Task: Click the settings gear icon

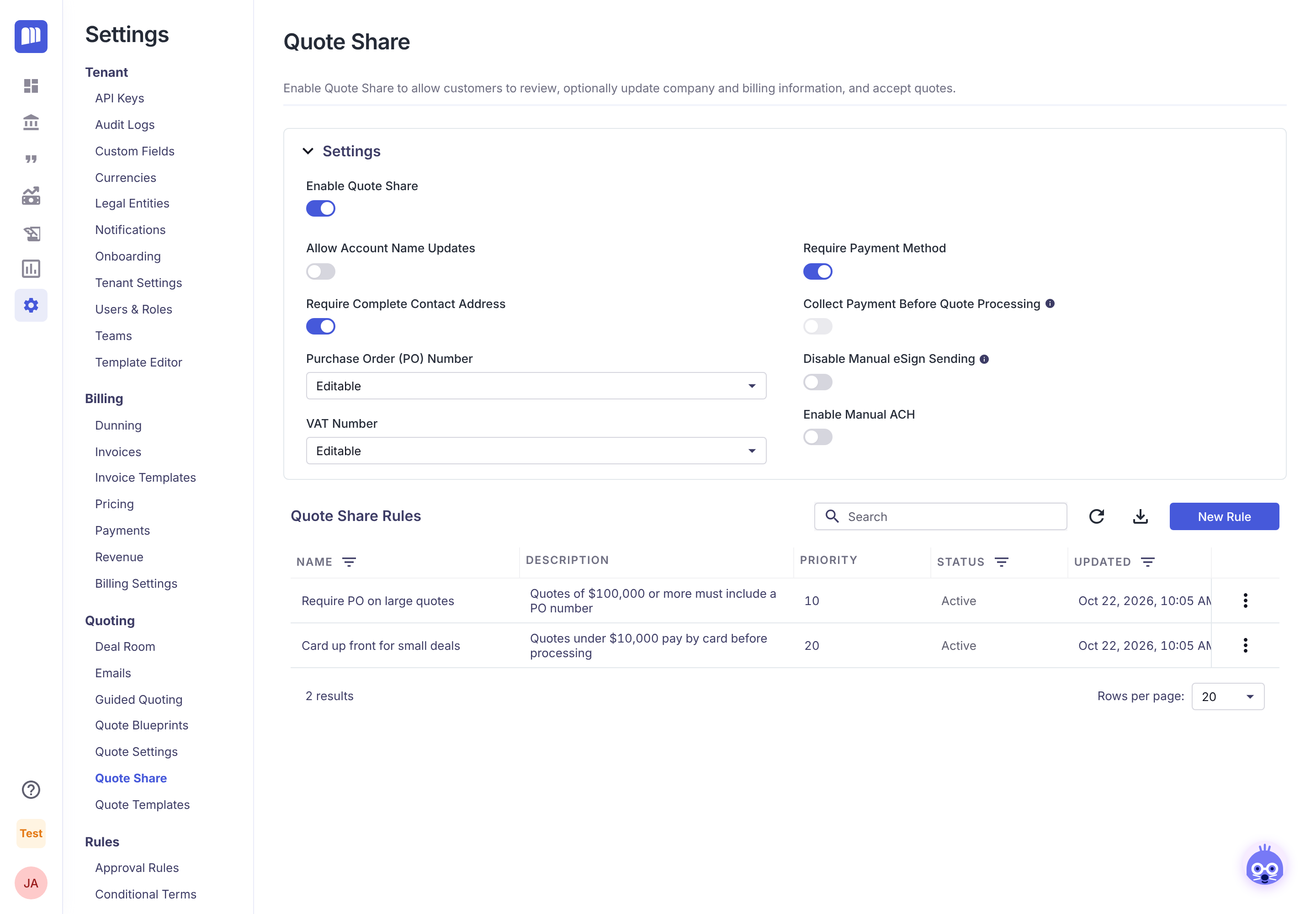Action: (31, 305)
